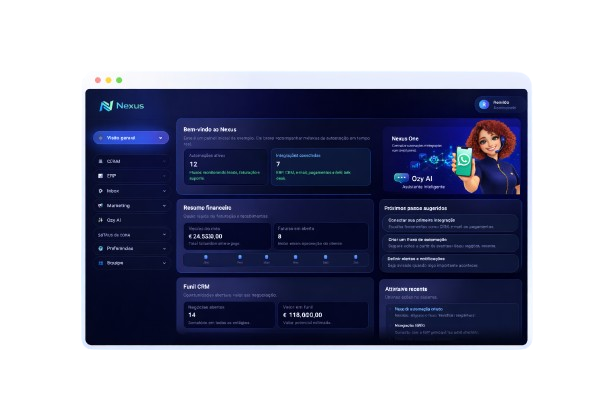
Task: Open the Negócios abertos card
Action: coord(229,315)
